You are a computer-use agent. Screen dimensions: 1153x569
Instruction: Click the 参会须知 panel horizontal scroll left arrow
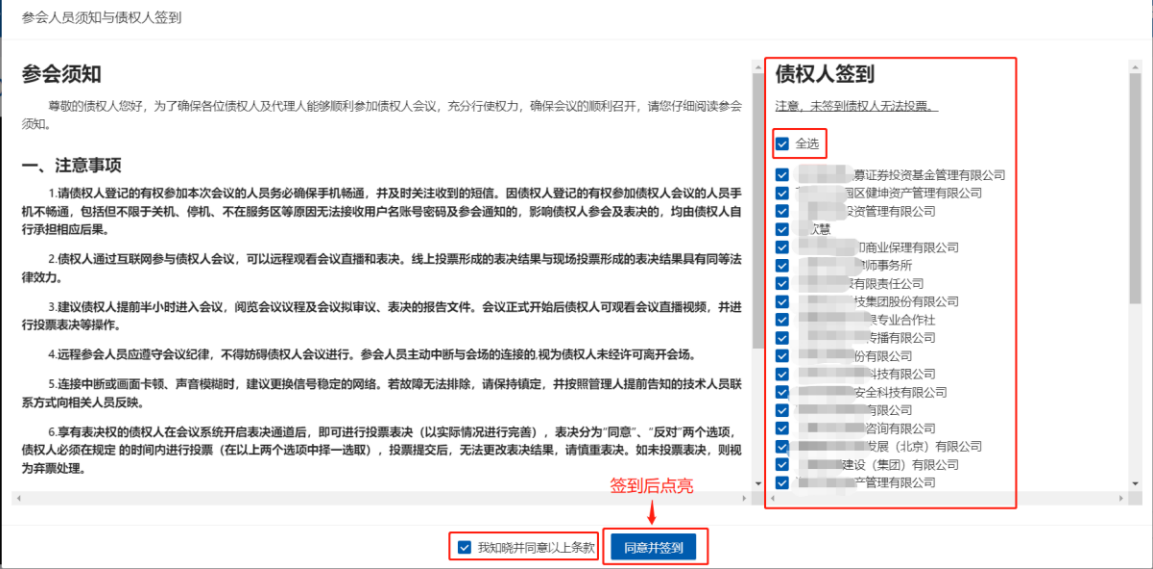click(17, 497)
